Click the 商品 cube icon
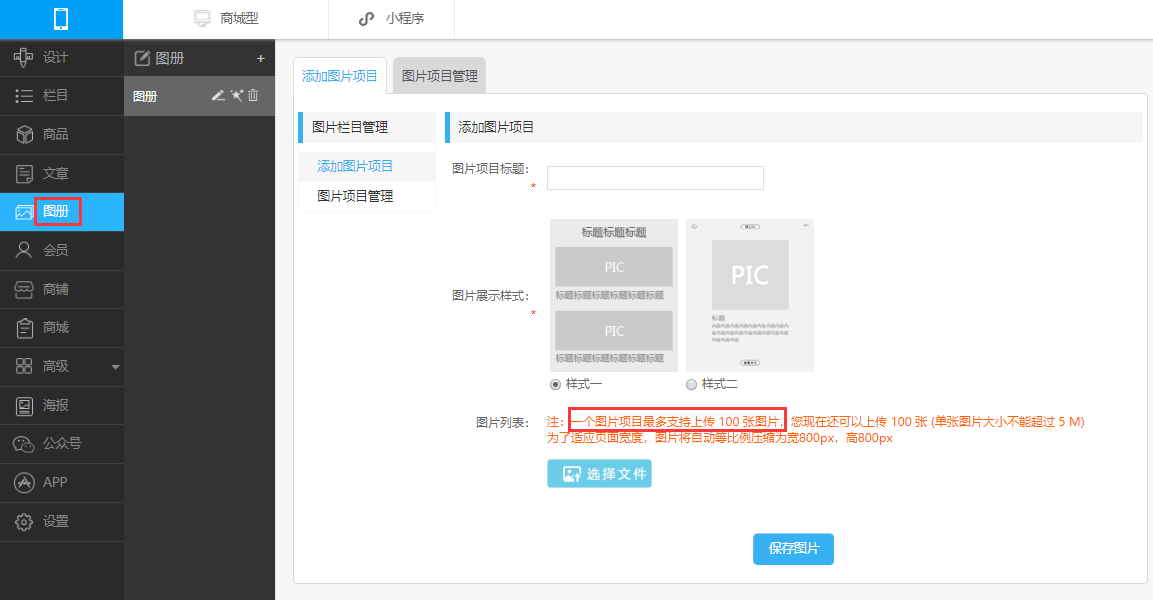 [x=24, y=135]
